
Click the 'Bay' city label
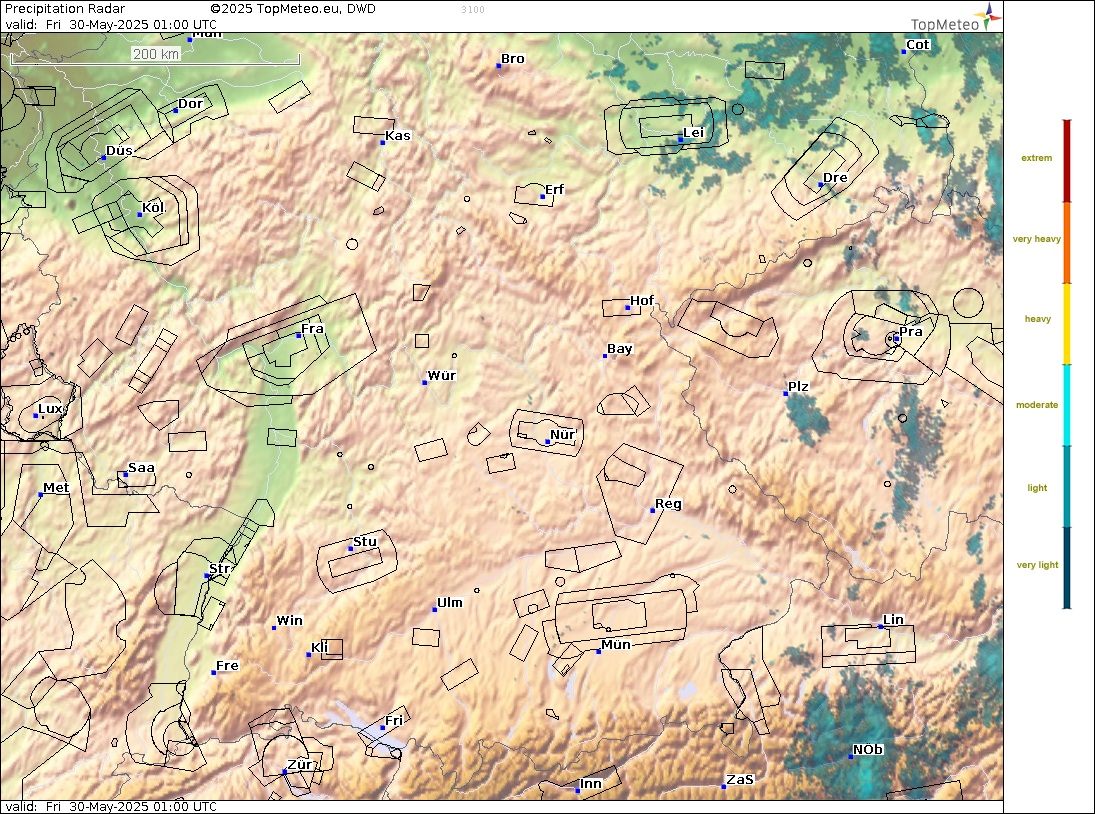point(619,349)
